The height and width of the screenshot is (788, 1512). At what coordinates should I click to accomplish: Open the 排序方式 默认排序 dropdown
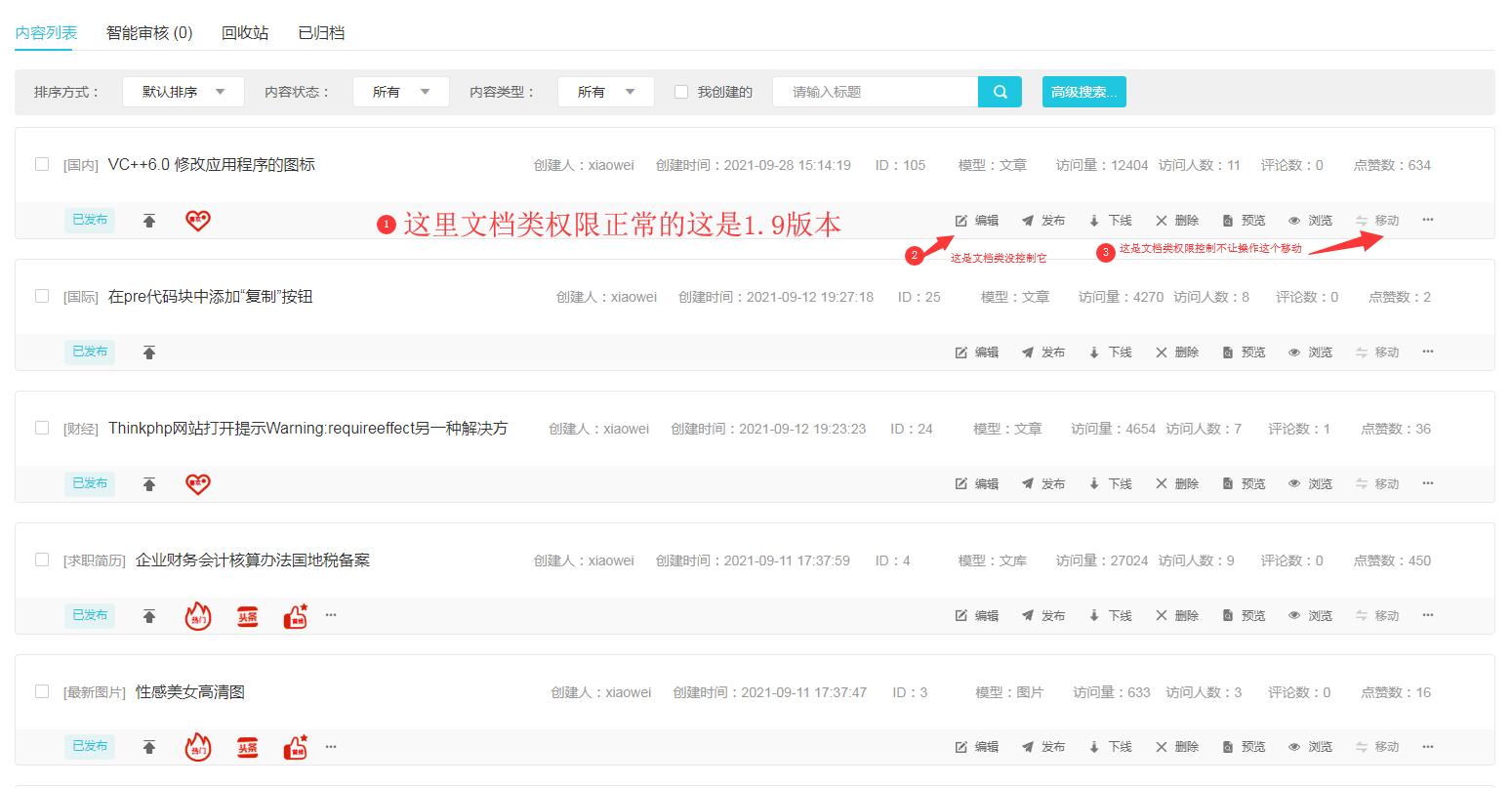click(x=183, y=92)
